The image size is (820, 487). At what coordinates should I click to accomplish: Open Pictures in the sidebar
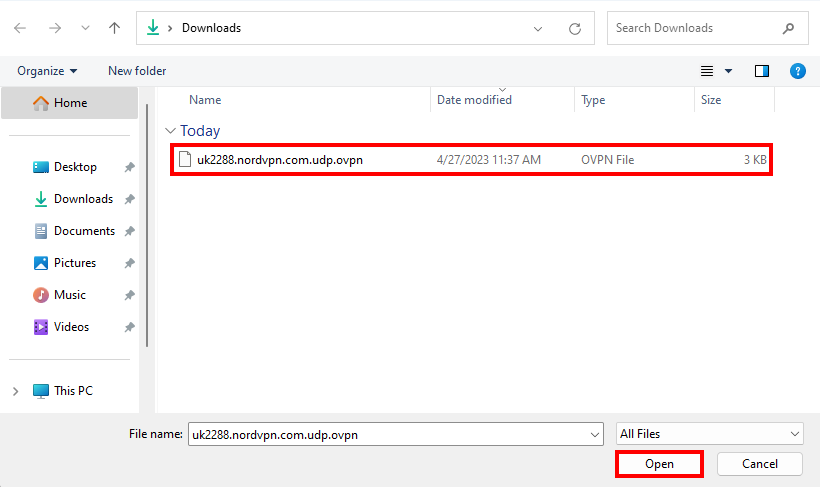tap(75, 263)
